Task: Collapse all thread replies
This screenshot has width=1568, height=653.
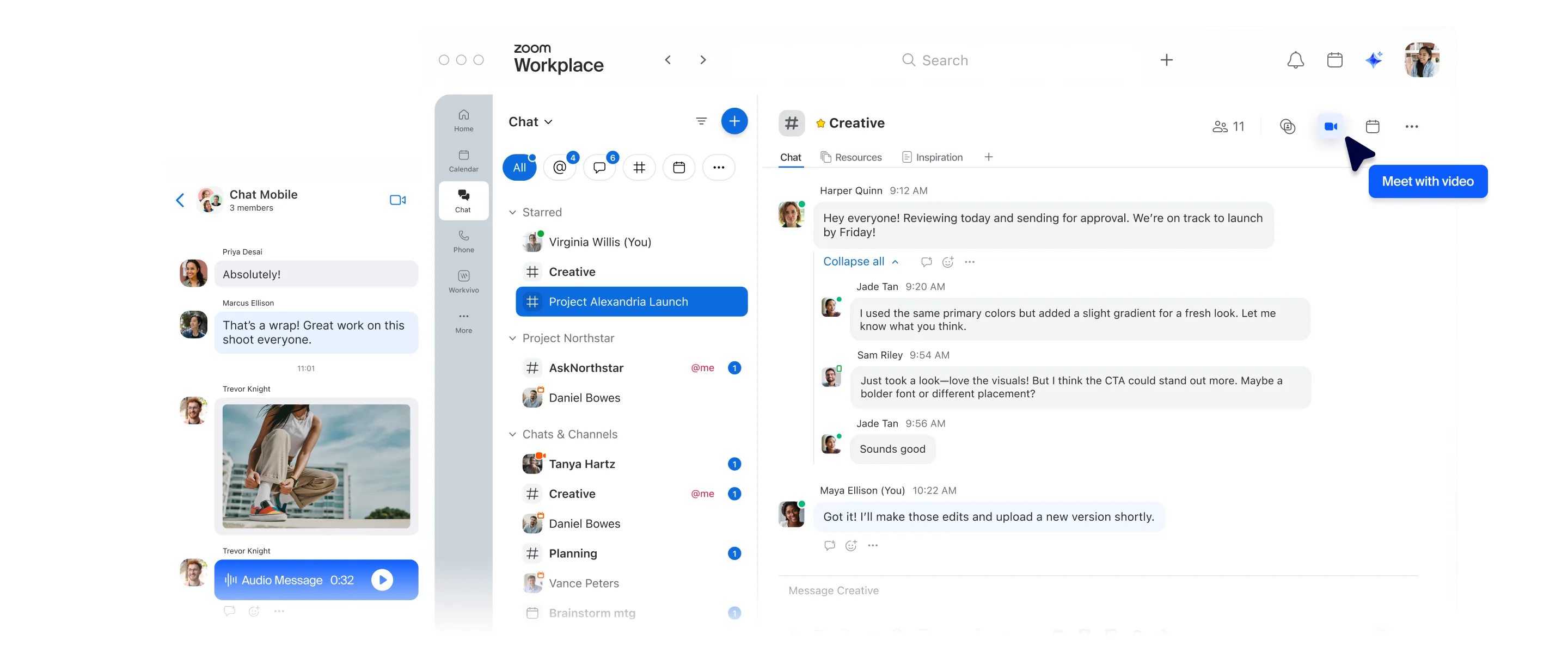Action: (x=860, y=262)
